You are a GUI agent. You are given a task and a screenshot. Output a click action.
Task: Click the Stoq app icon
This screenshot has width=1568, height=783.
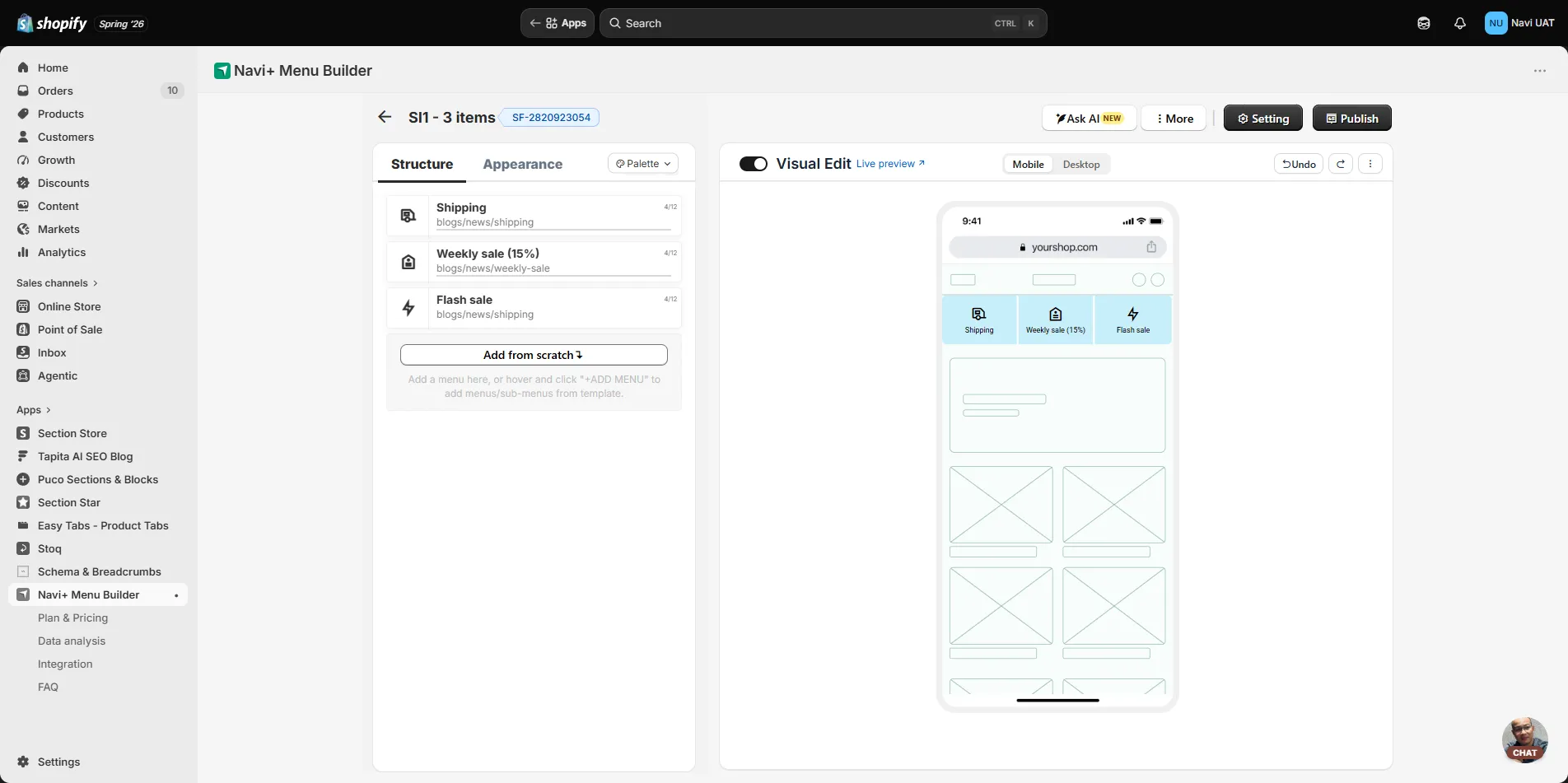click(23, 548)
